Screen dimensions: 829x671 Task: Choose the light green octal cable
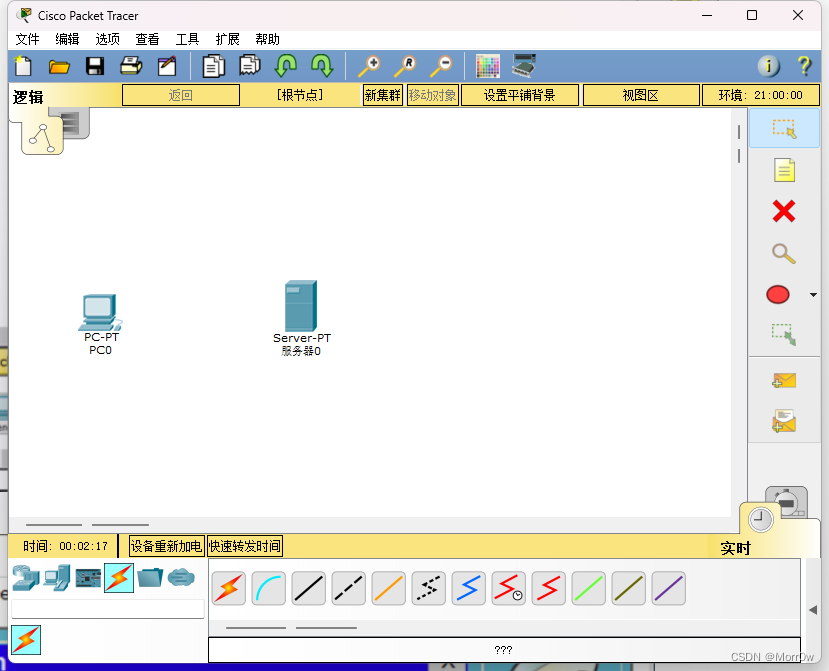pos(588,588)
